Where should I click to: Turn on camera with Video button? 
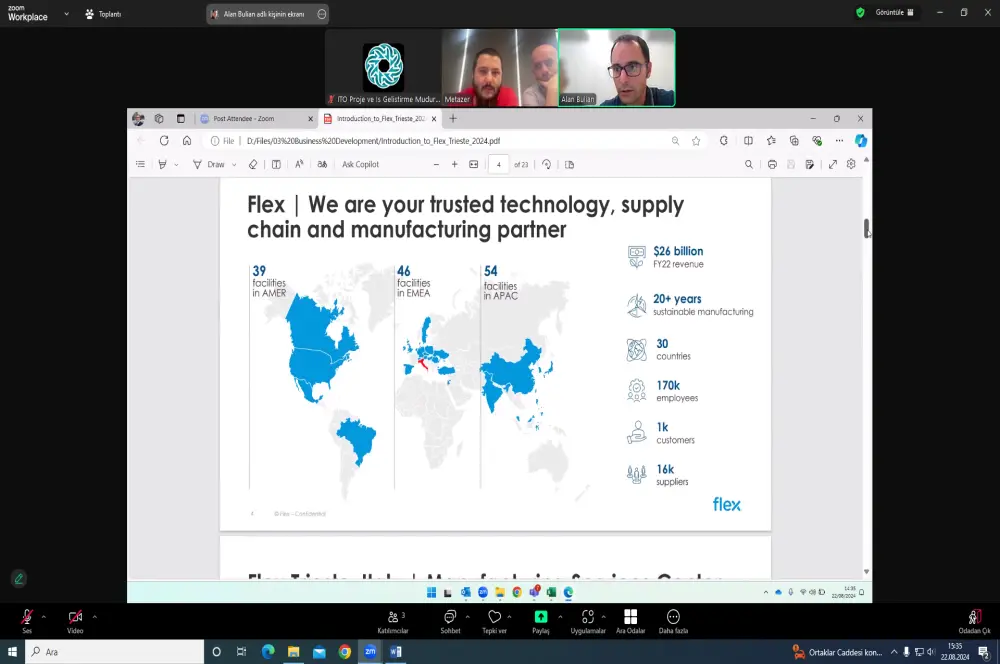(75, 621)
